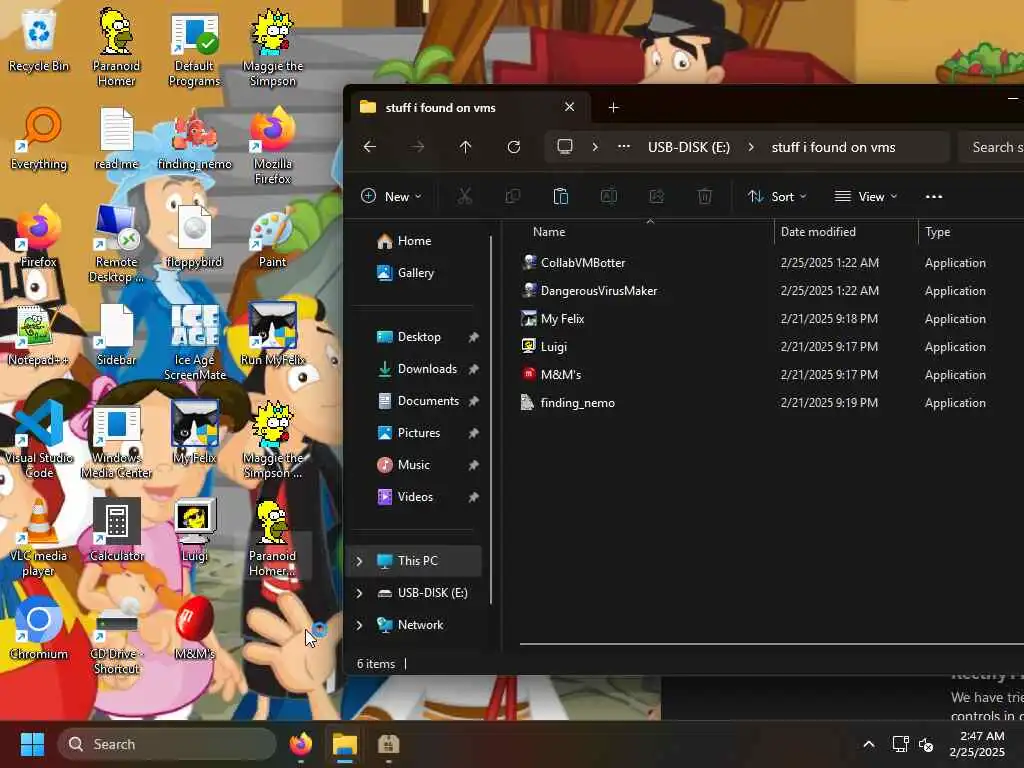Open the Sidebar desktop shortcut

pyautogui.click(x=116, y=335)
